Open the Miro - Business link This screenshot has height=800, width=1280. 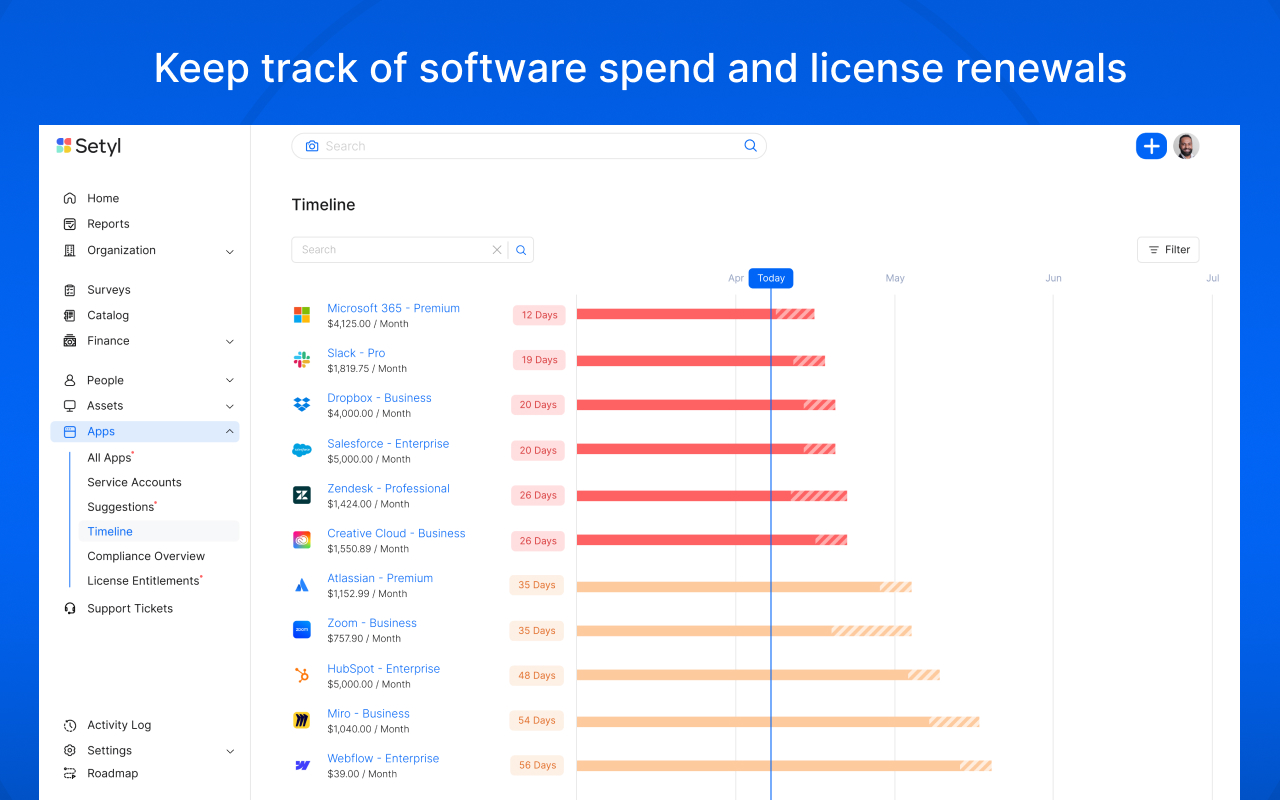point(368,713)
